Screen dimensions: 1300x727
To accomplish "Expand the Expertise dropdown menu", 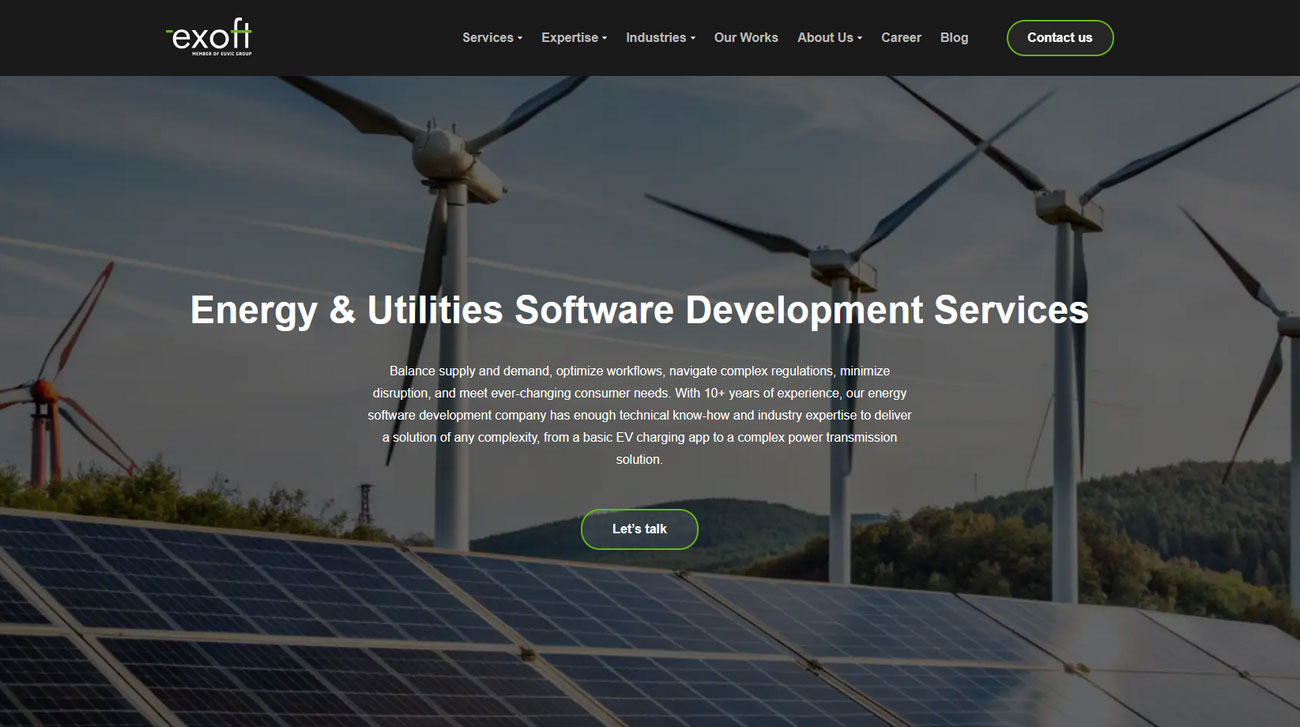I will click(x=570, y=38).
